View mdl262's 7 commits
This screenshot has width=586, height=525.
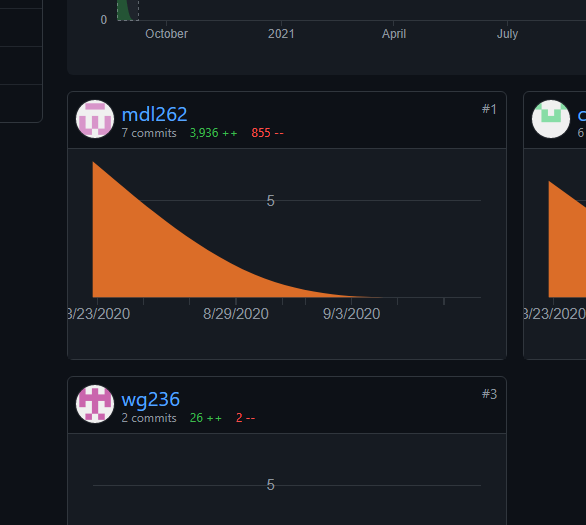coord(149,133)
